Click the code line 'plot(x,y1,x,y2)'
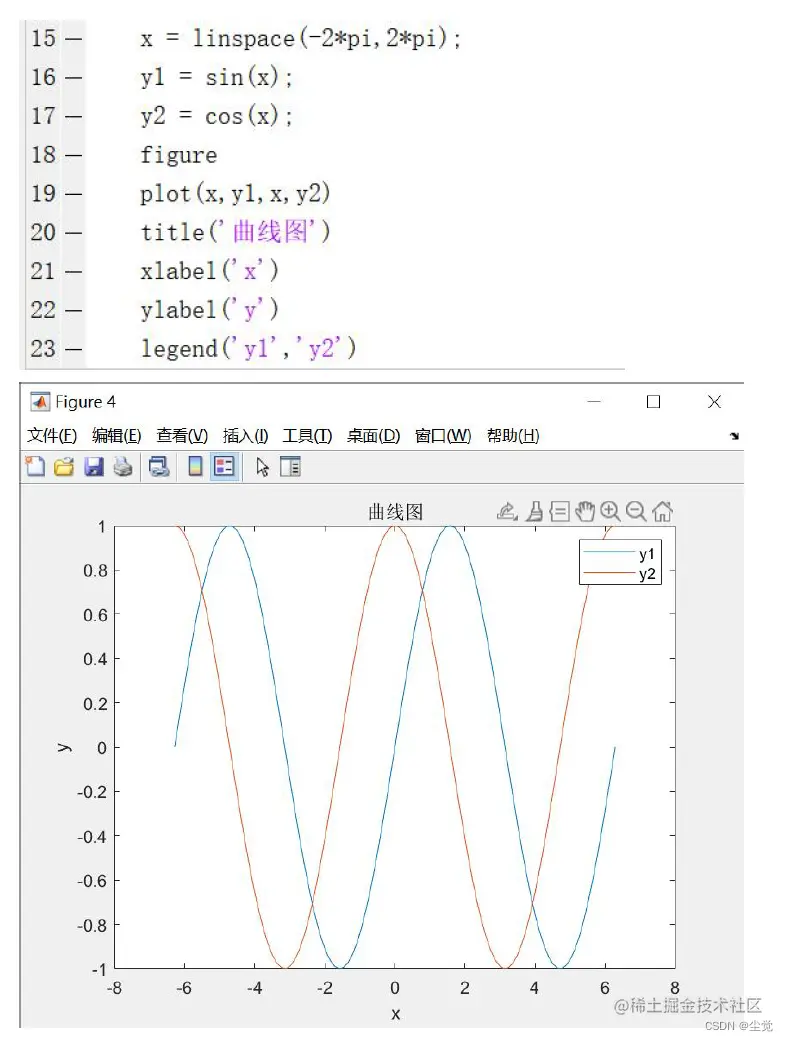The height and width of the screenshot is (1041, 788). tap(234, 193)
